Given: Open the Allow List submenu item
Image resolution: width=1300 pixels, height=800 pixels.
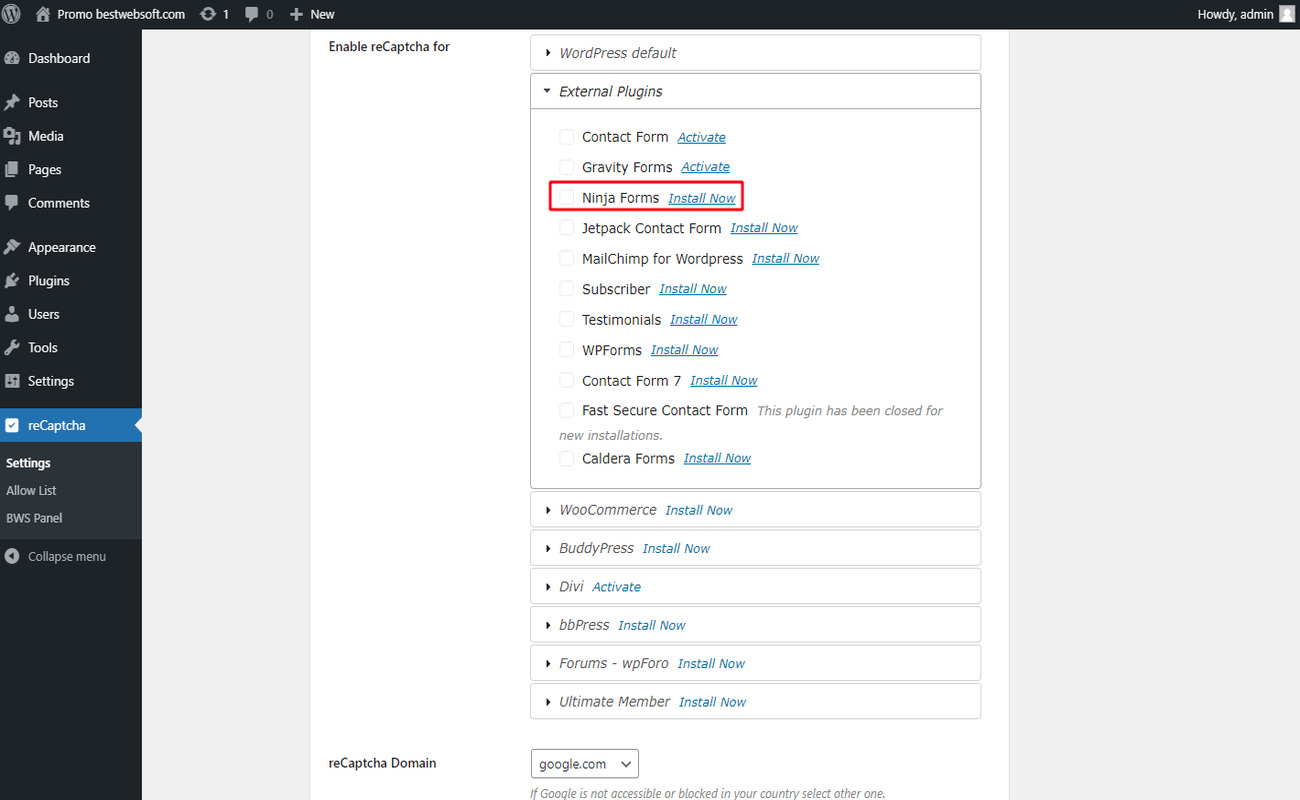Looking at the screenshot, I should tap(31, 491).
